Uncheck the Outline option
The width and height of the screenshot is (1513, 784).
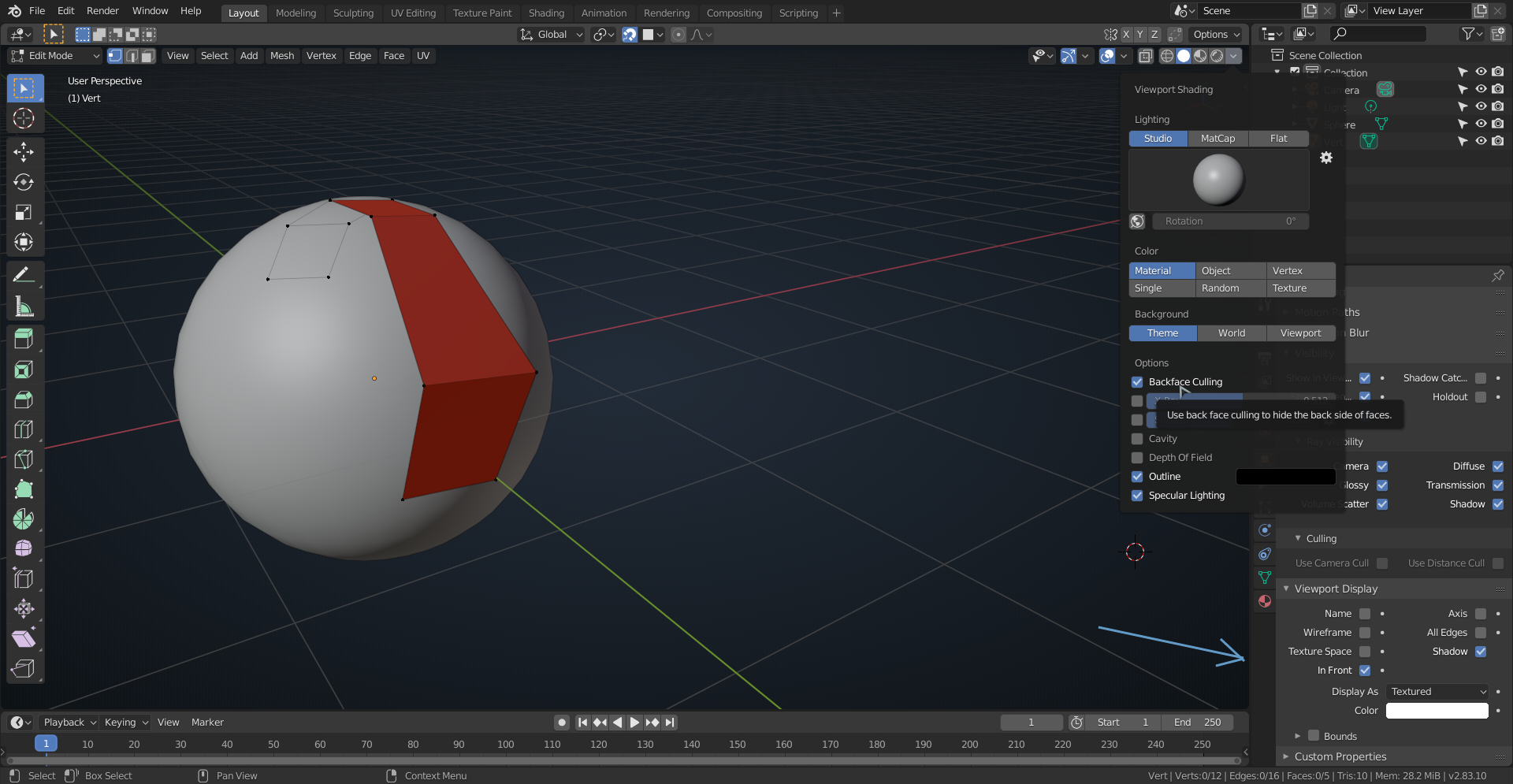tap(1137, 477)
